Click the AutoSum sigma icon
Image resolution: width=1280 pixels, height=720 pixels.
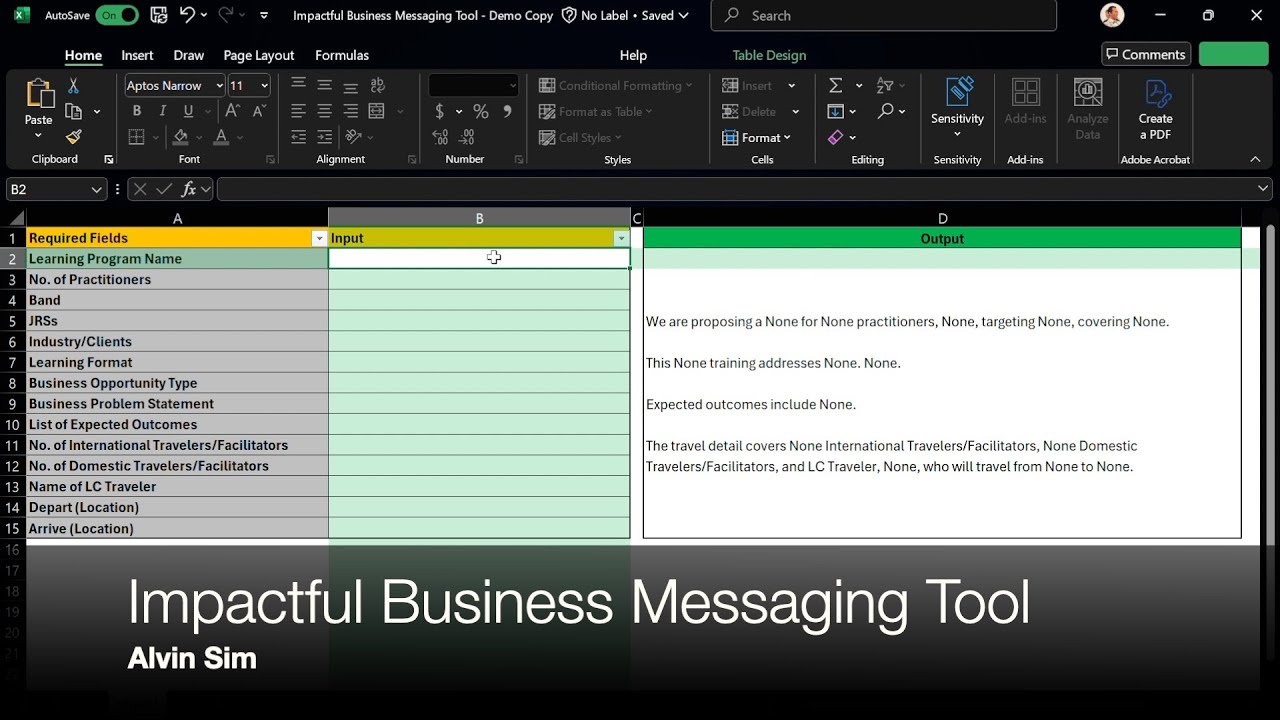836,86
